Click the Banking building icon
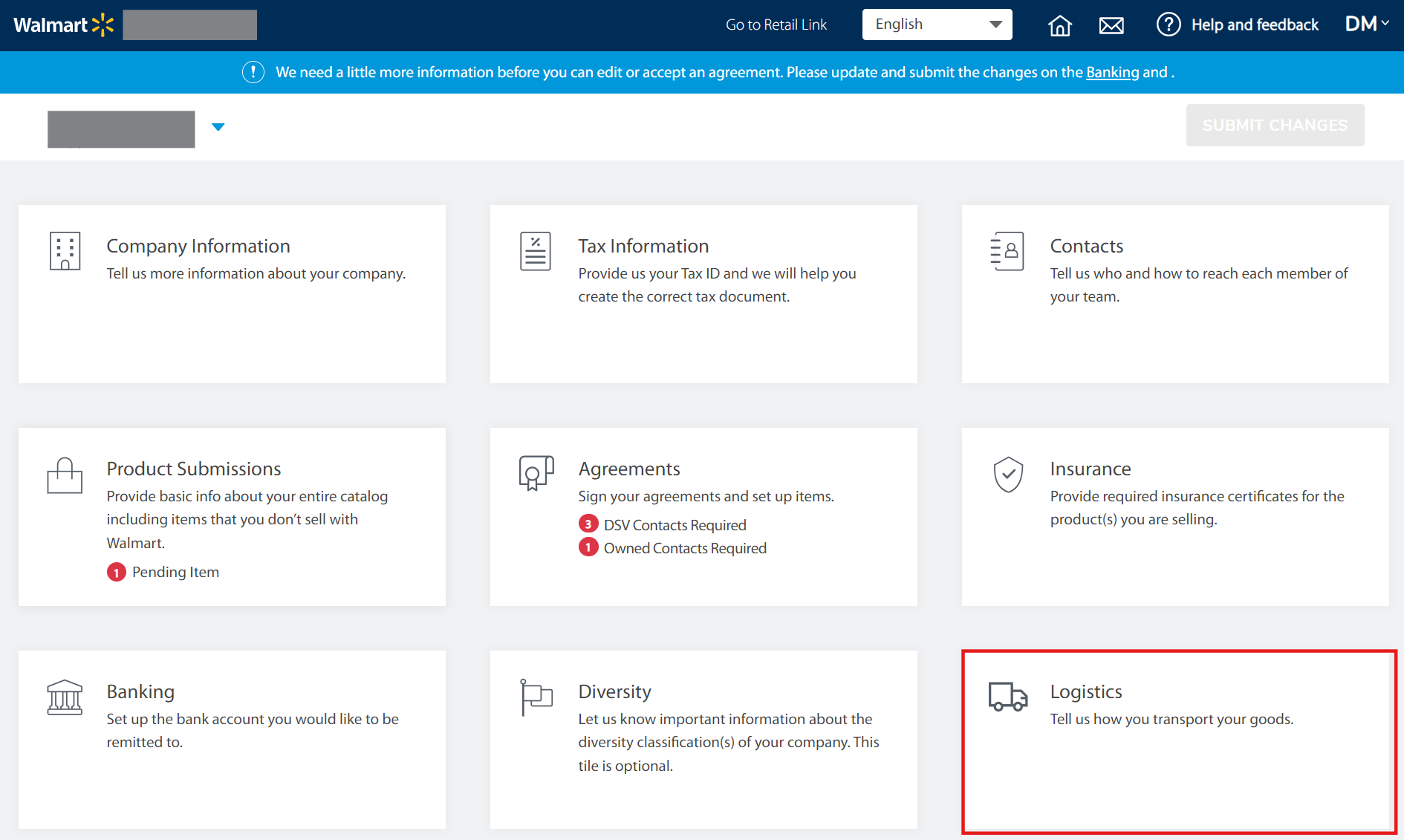This screenshot has width=1404, height=840. click(65, 697)
